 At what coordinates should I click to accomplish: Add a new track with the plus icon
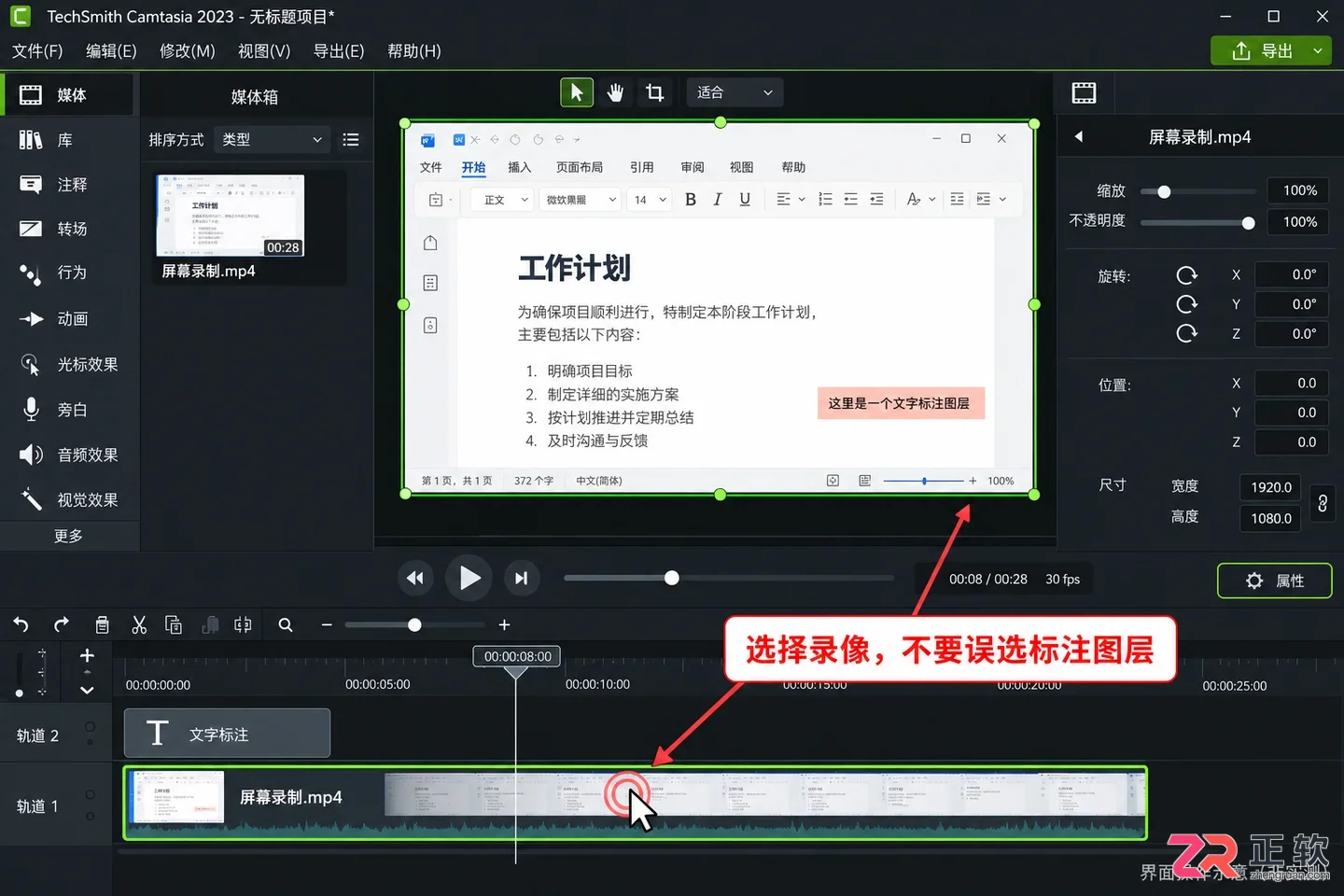87,655
